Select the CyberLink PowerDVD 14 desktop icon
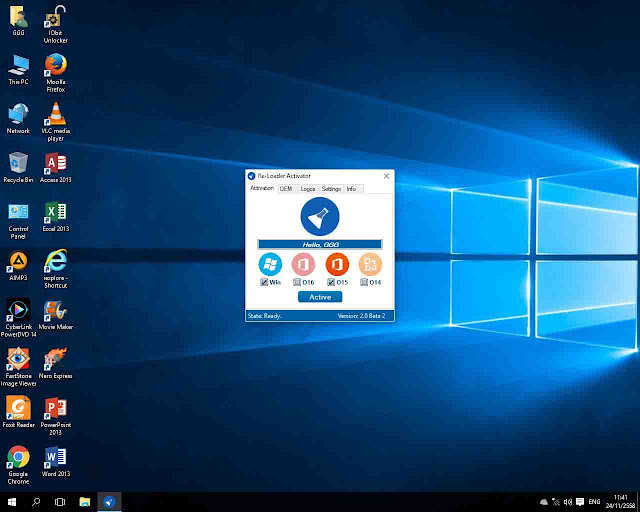The width and height of the screenshot is (640, 512). [18, 318]
